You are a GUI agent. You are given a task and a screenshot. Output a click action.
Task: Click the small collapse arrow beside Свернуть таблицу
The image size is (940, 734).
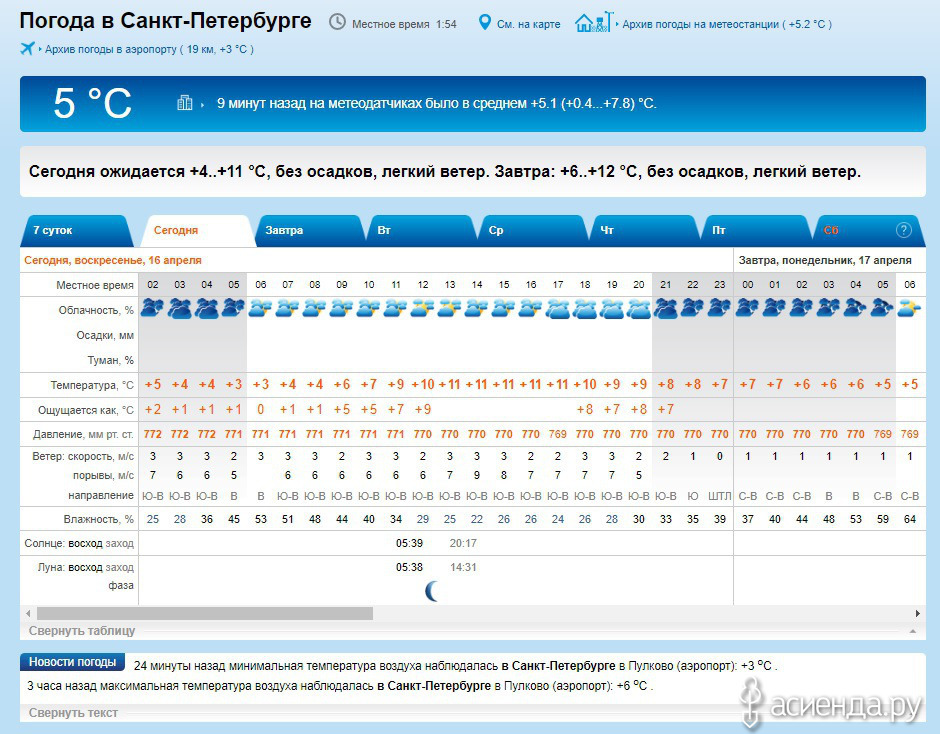pyautogui.click(x=912, y=631)
